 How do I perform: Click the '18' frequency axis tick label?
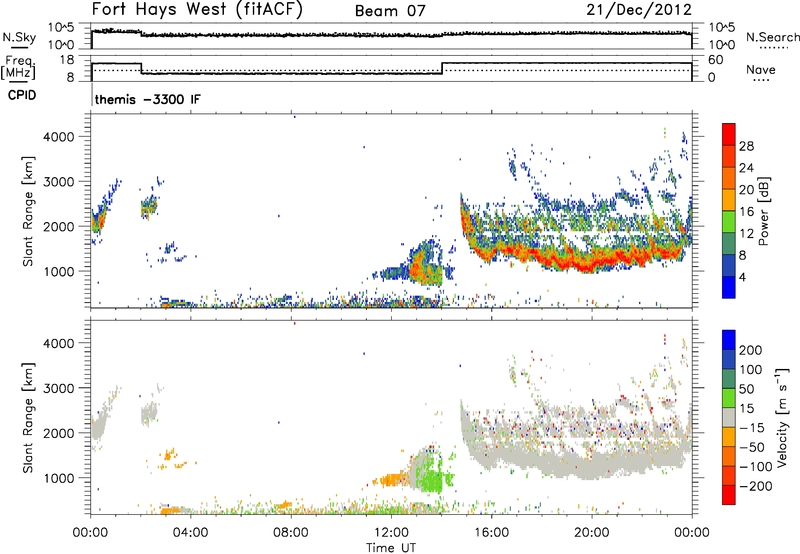[67, 60]
